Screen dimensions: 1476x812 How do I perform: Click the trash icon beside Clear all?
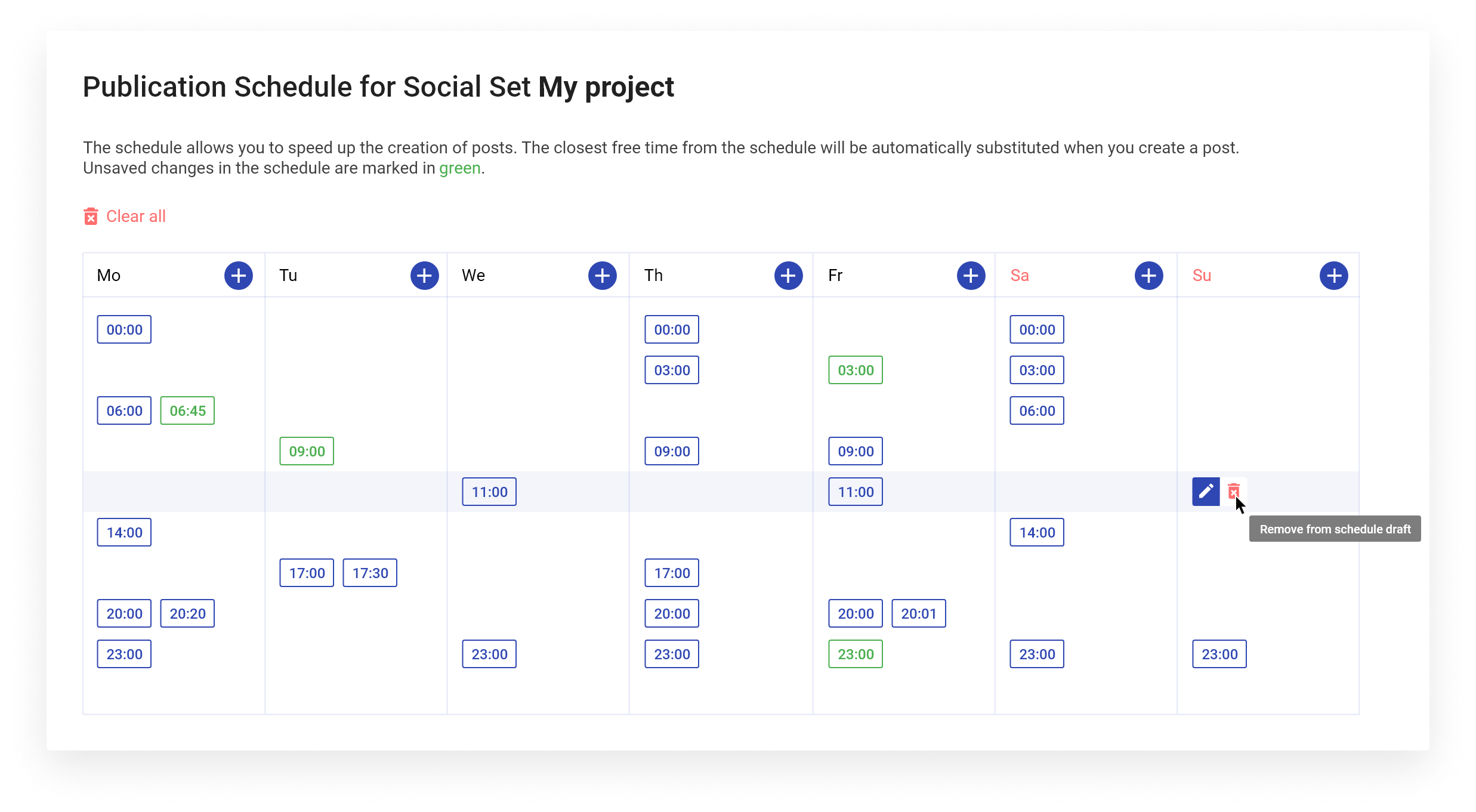pyautogui.click(x=91, y=216)
